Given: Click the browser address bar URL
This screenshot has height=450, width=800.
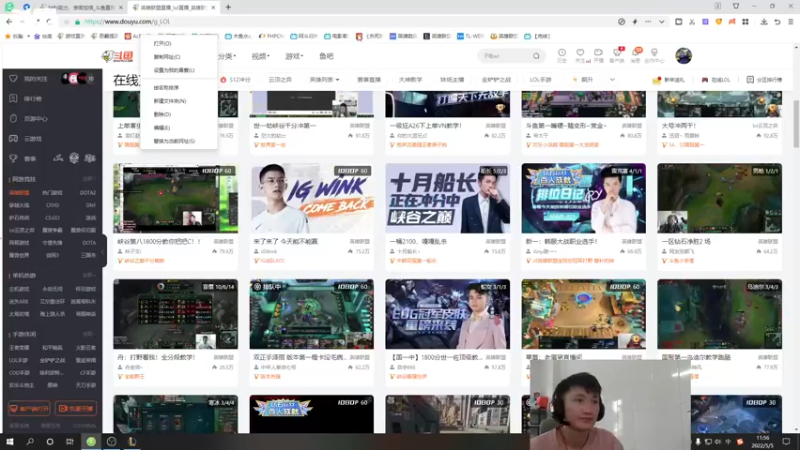Looking at the screenshot, I should (127, 22).
